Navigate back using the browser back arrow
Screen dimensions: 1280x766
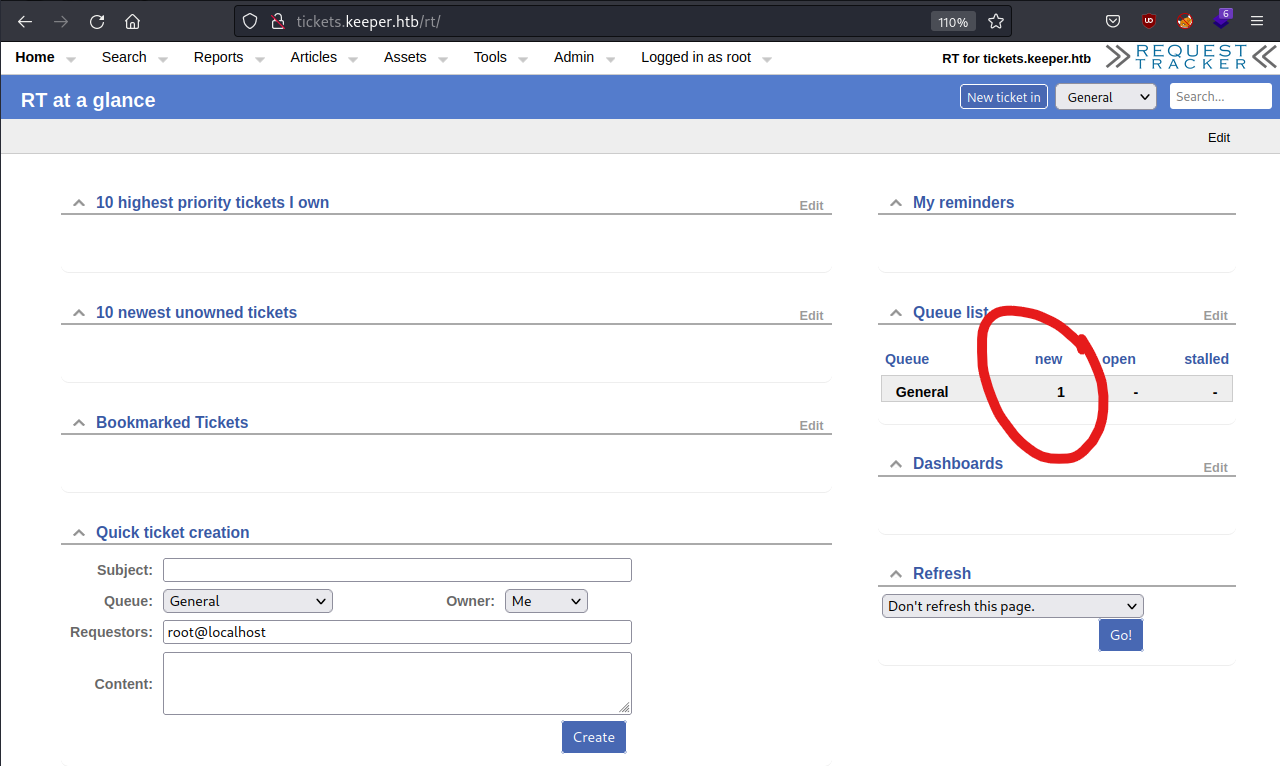(25, 21)
